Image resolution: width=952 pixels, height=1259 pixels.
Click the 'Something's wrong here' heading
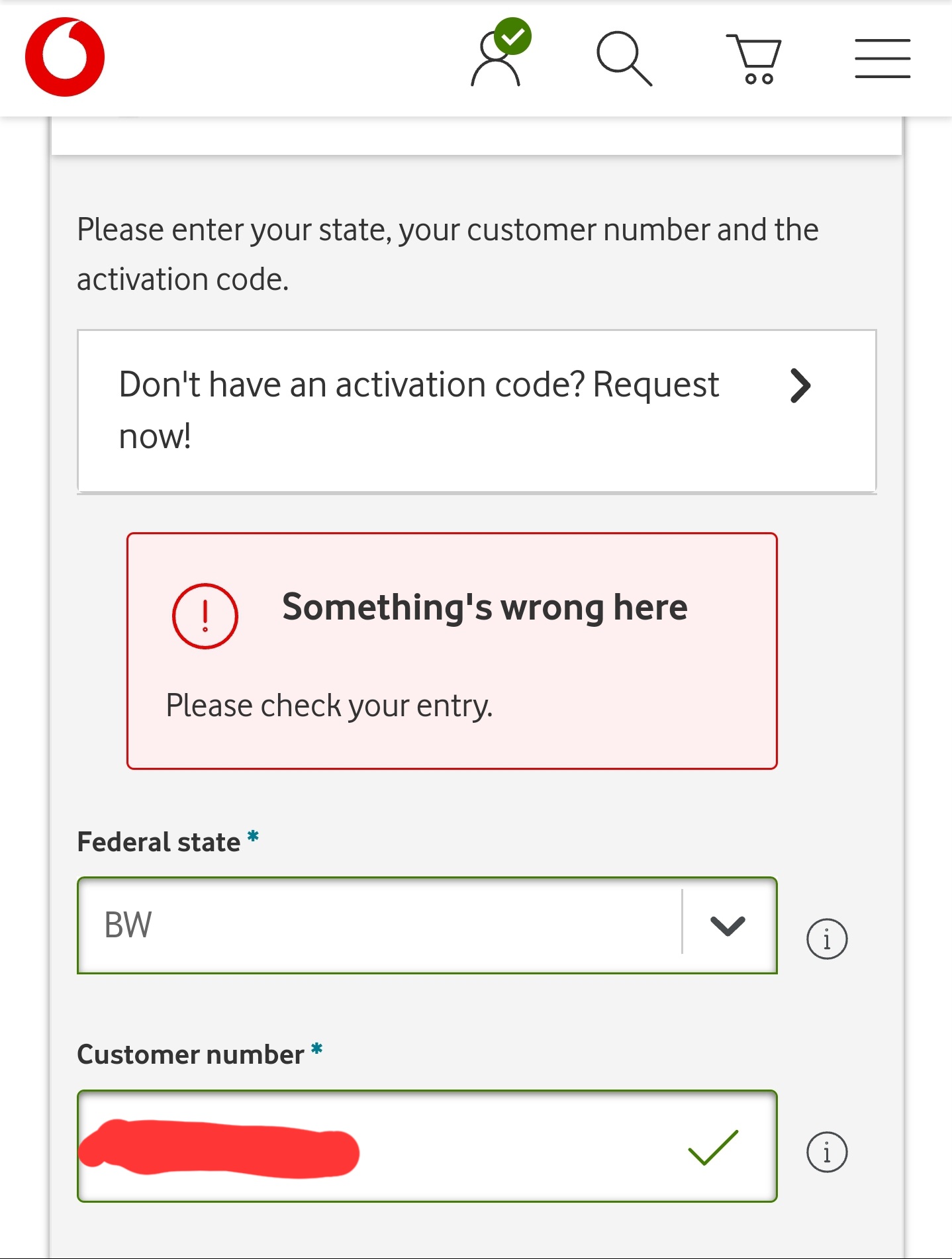tap(485, 607)
